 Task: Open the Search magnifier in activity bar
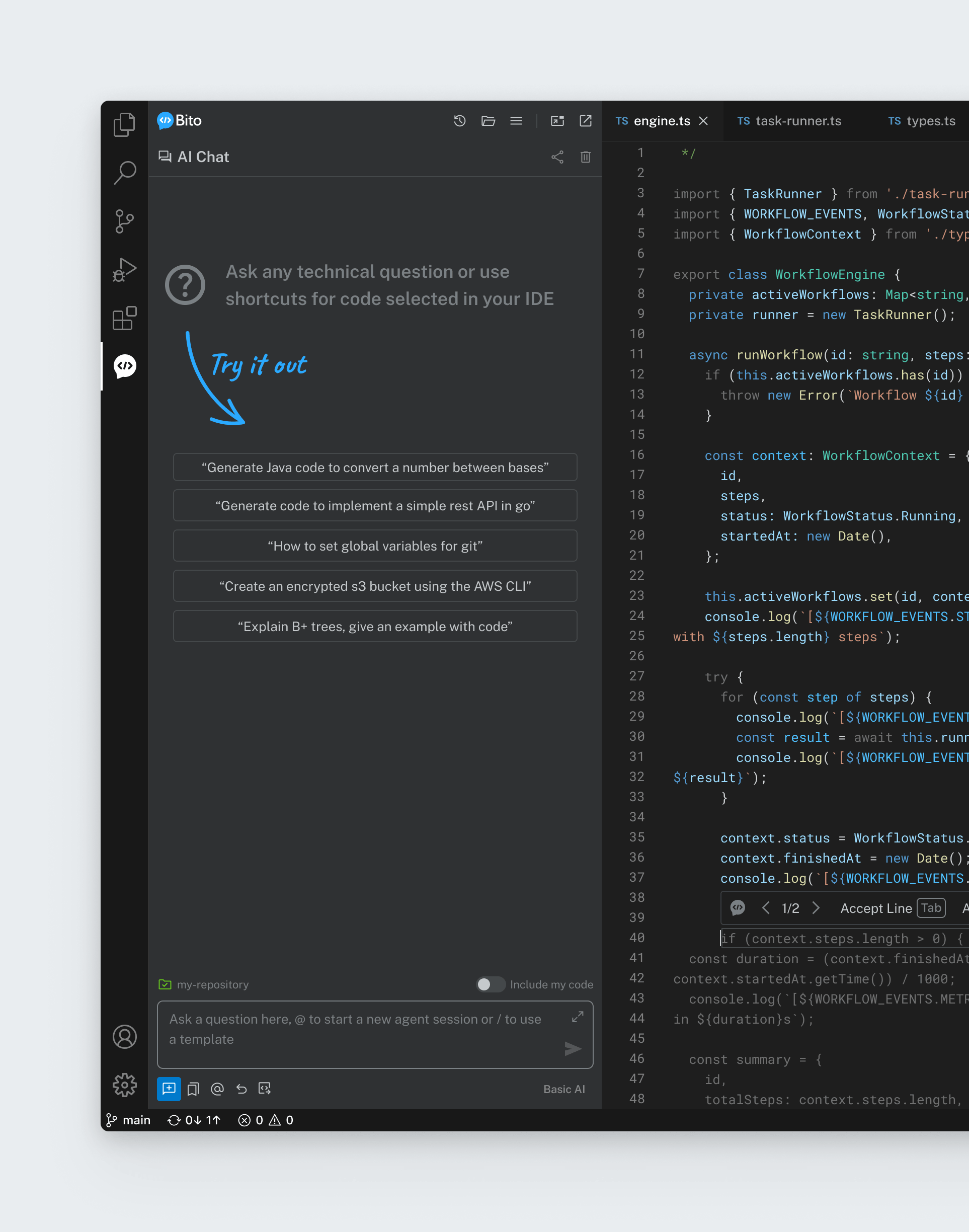tap(124, 173)
